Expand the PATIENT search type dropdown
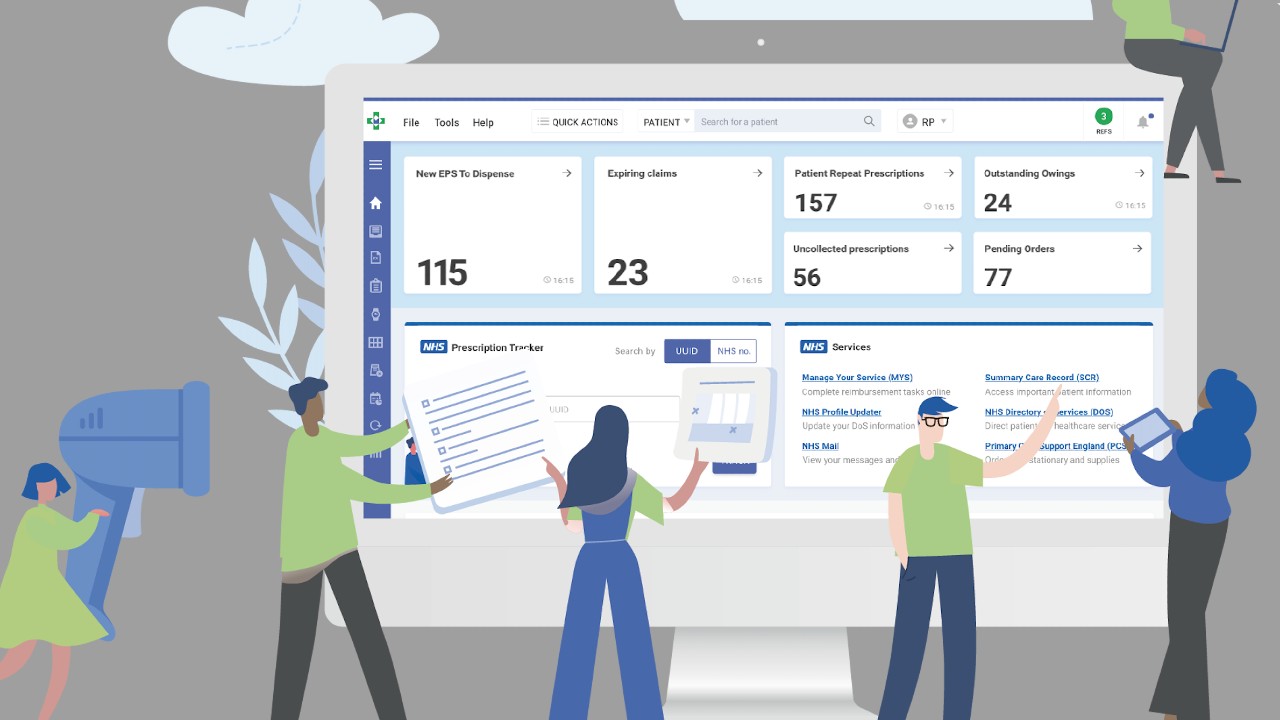The width and height of the screenshot is (1280, 720). 666,122
